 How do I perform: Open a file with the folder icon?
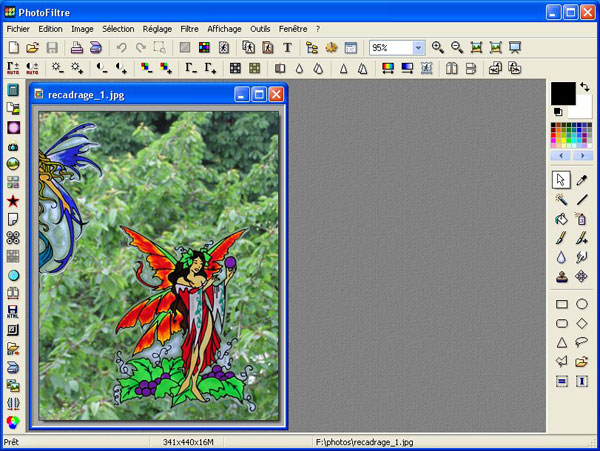pos(33,47)
